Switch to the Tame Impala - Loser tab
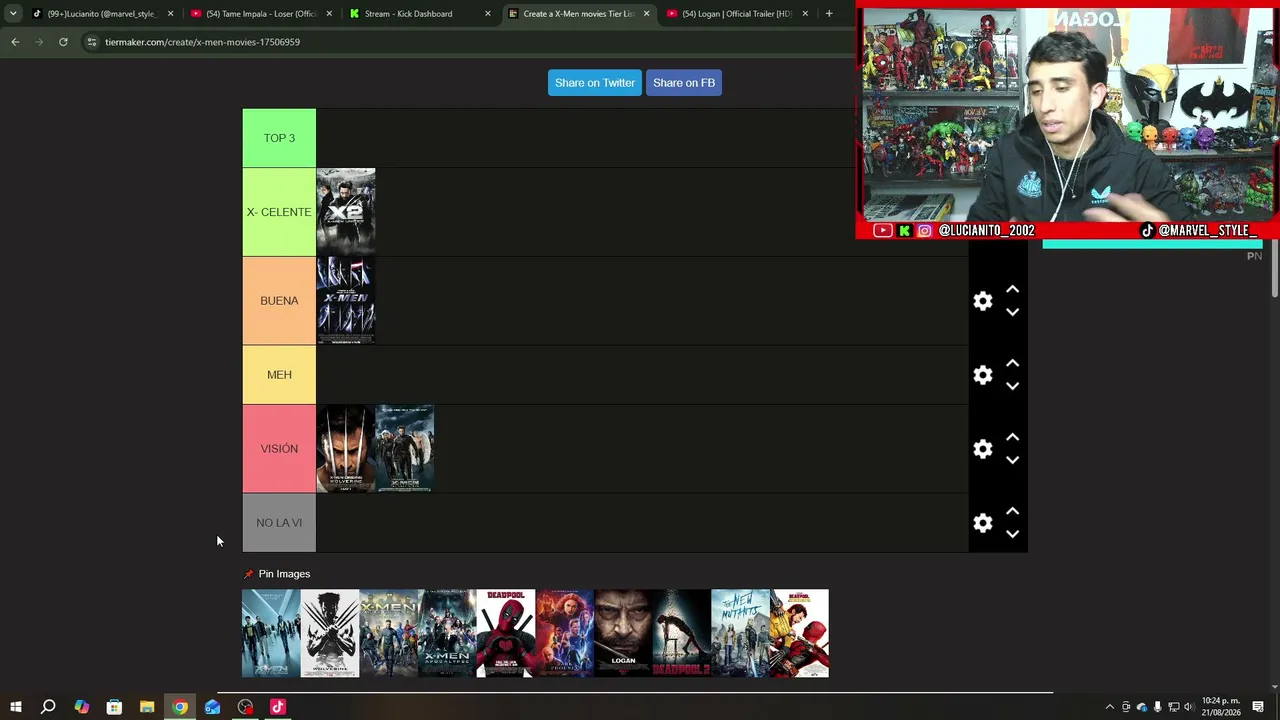The height and width of the screenshot is (720, 1280). tap(261, 14)
